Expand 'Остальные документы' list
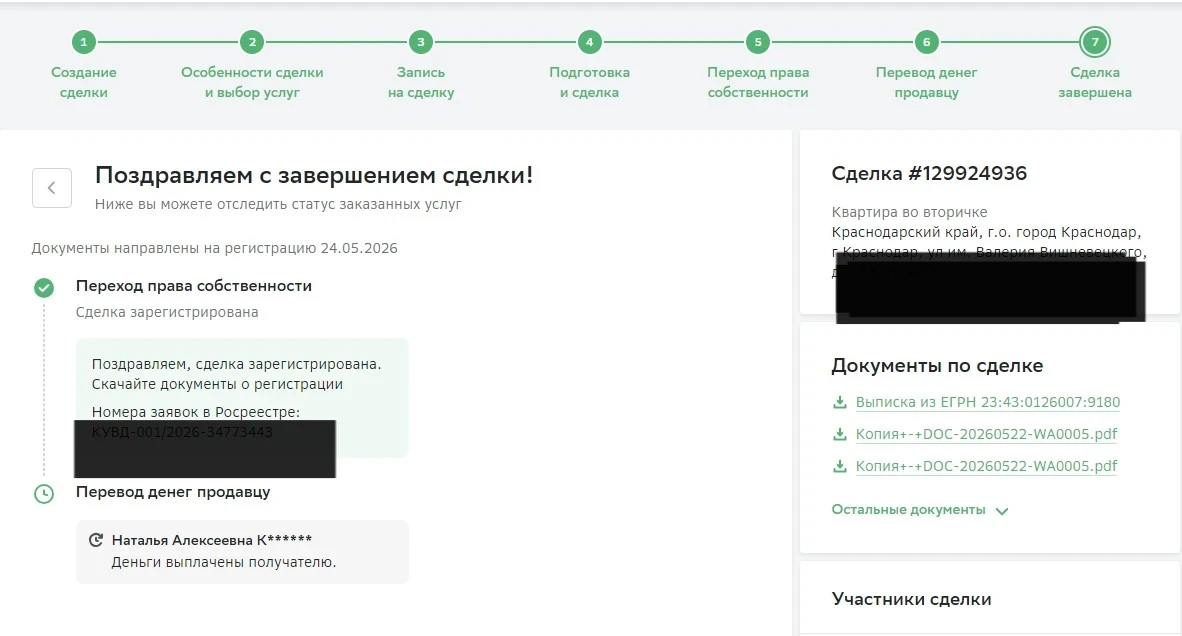Viewport: 1182px width, 636px height. (x=908, y=509)
